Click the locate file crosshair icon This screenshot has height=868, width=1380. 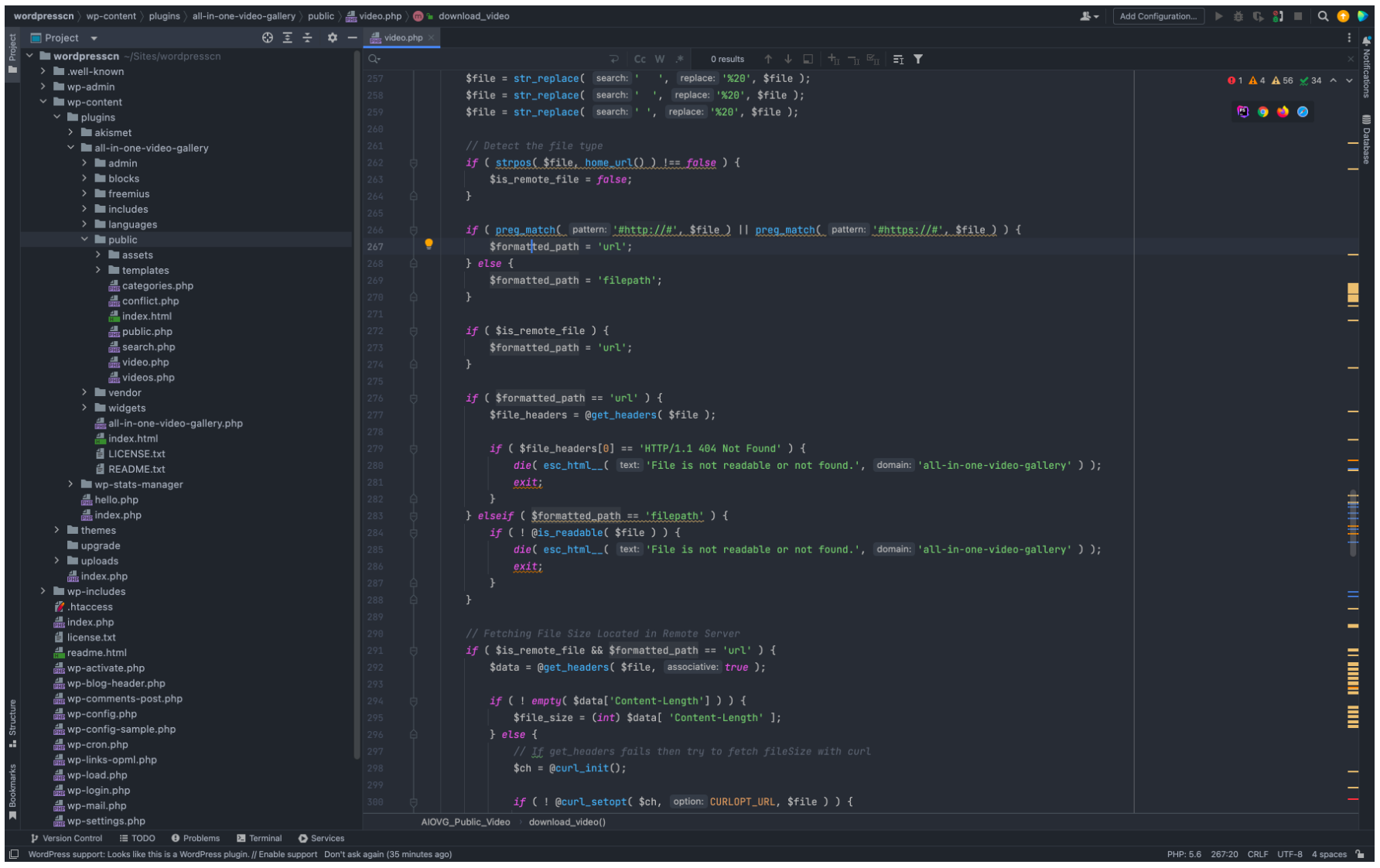coord(268,38)
